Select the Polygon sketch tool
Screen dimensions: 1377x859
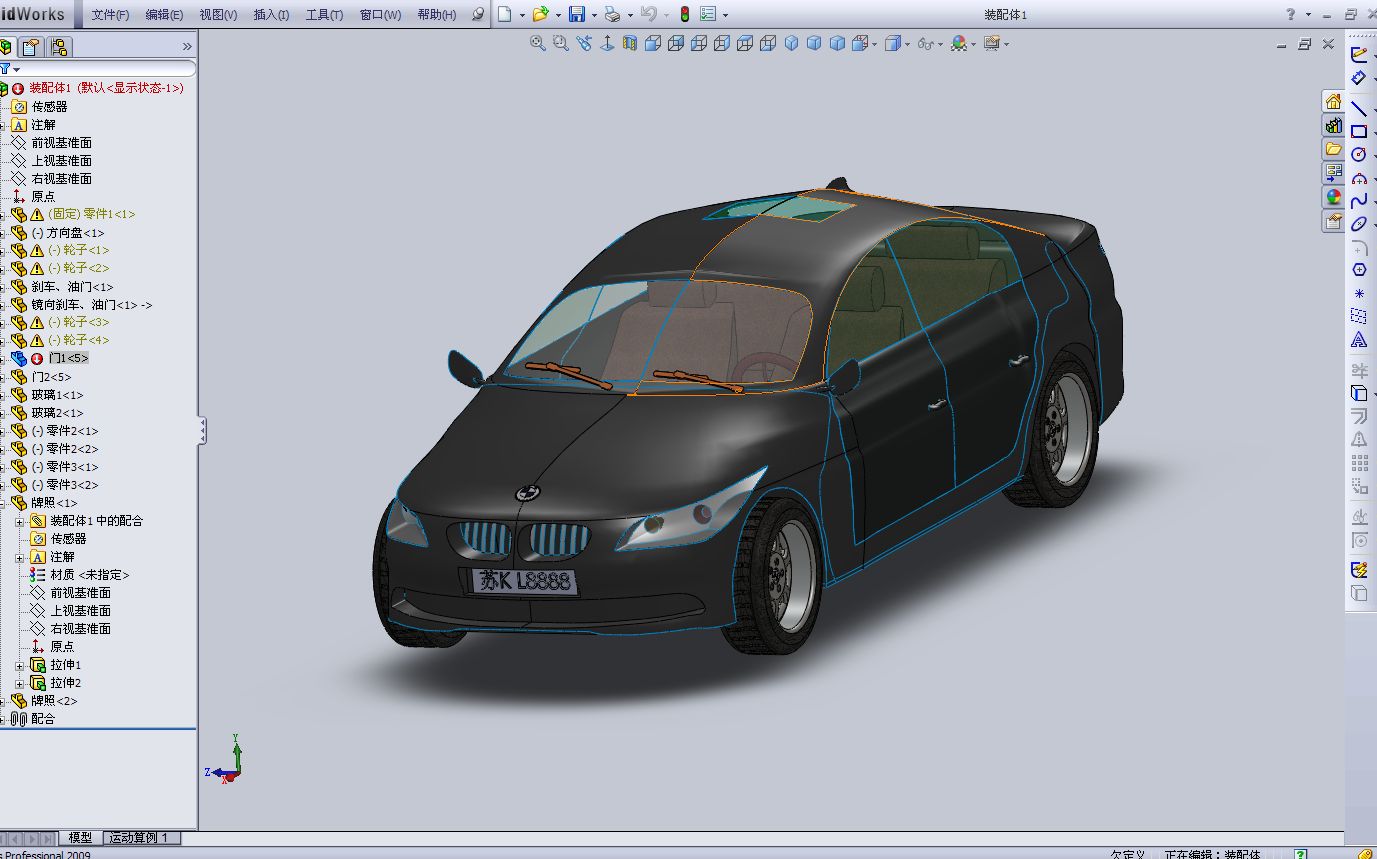[1359, 270]
